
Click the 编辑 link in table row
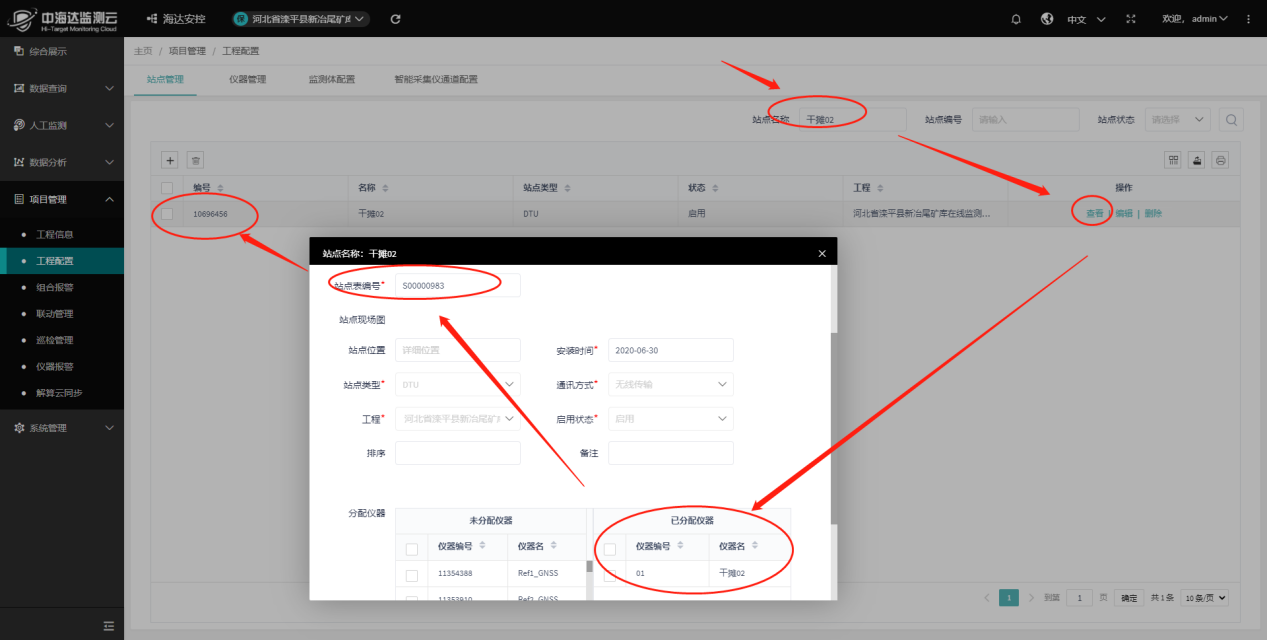[x=1124, y=214]
